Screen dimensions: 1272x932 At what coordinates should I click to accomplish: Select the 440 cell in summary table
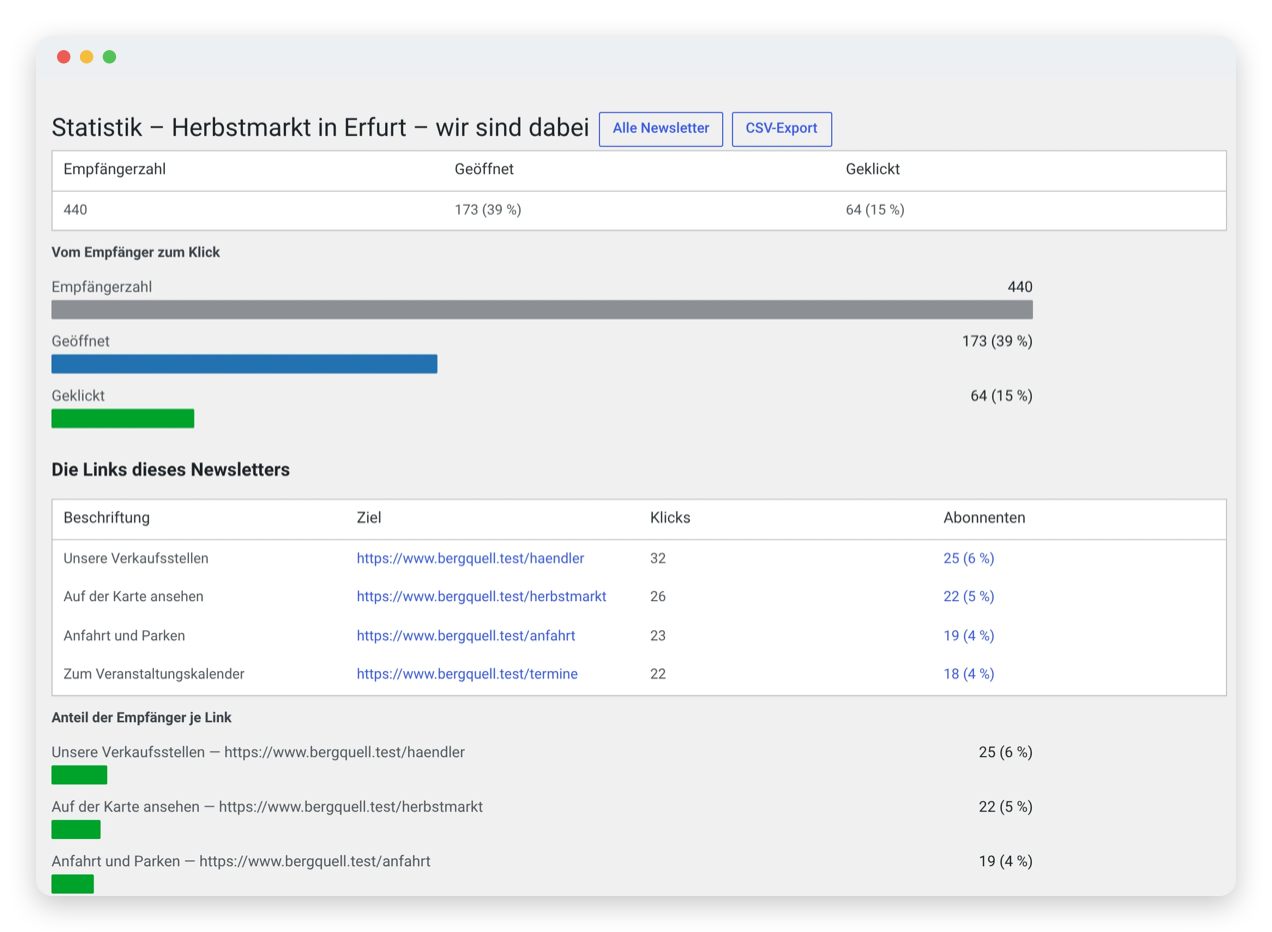point(75,210)
